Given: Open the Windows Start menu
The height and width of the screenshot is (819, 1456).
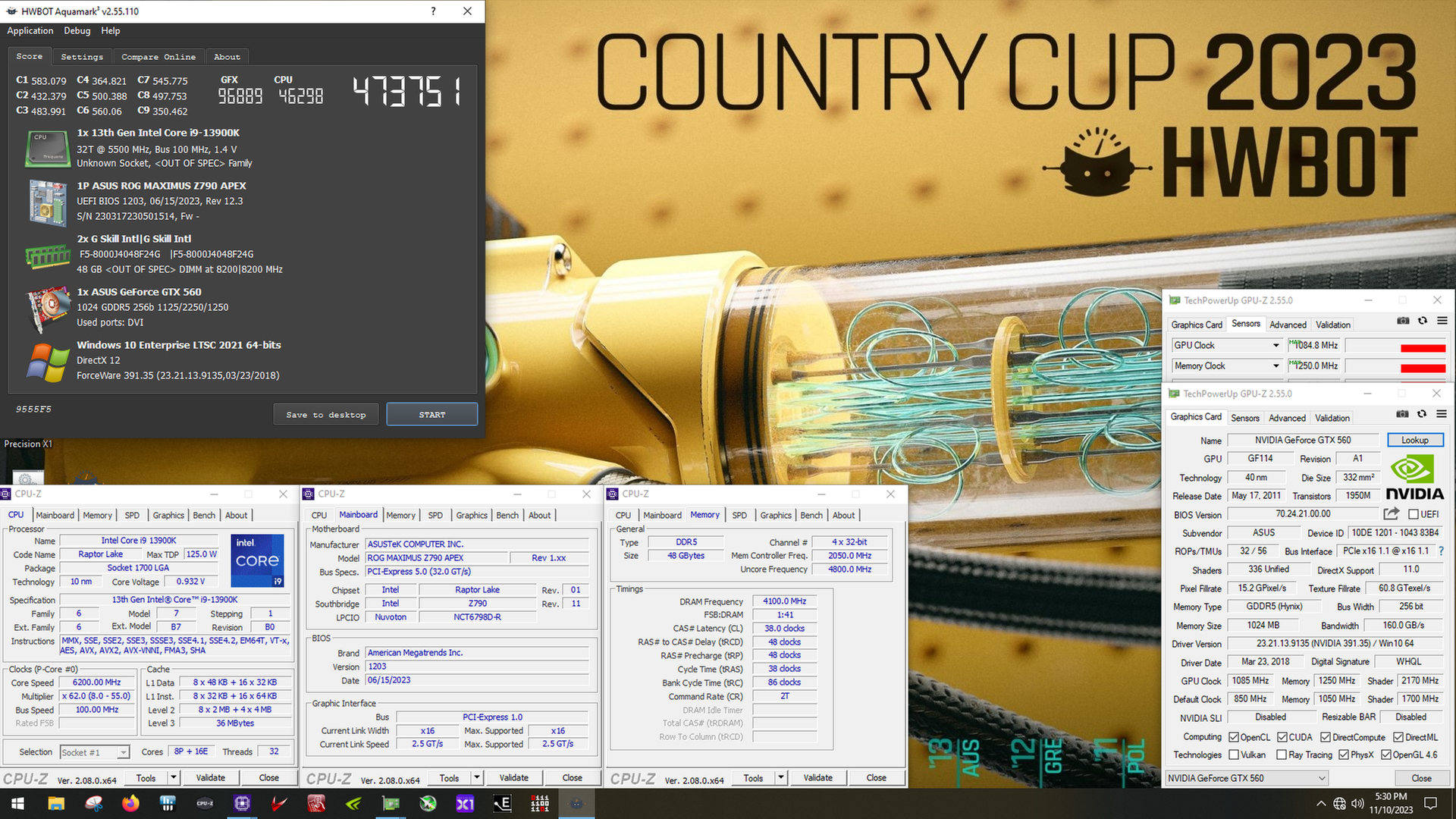Looking at the screenshot, I should pyautogui.click(x=18, y=804).
